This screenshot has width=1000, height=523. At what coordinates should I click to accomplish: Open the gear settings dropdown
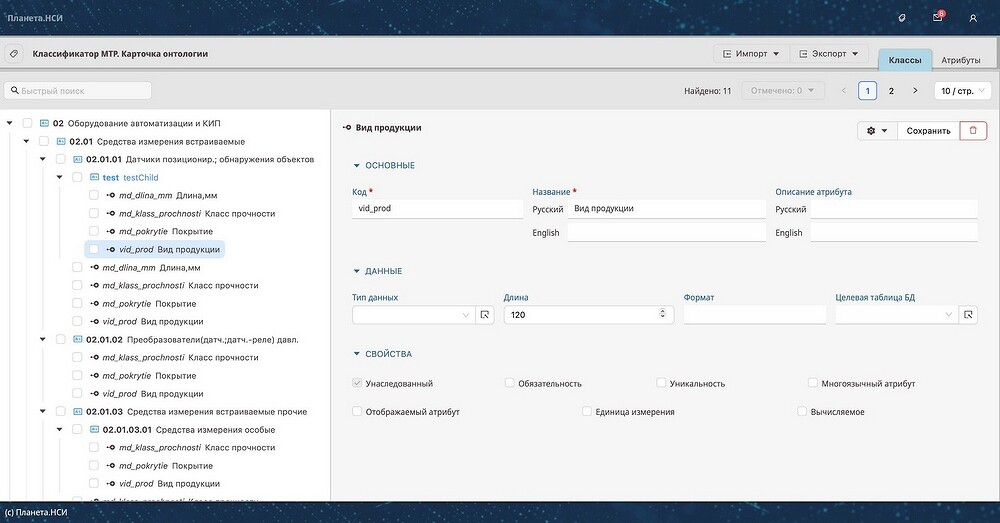877,130
